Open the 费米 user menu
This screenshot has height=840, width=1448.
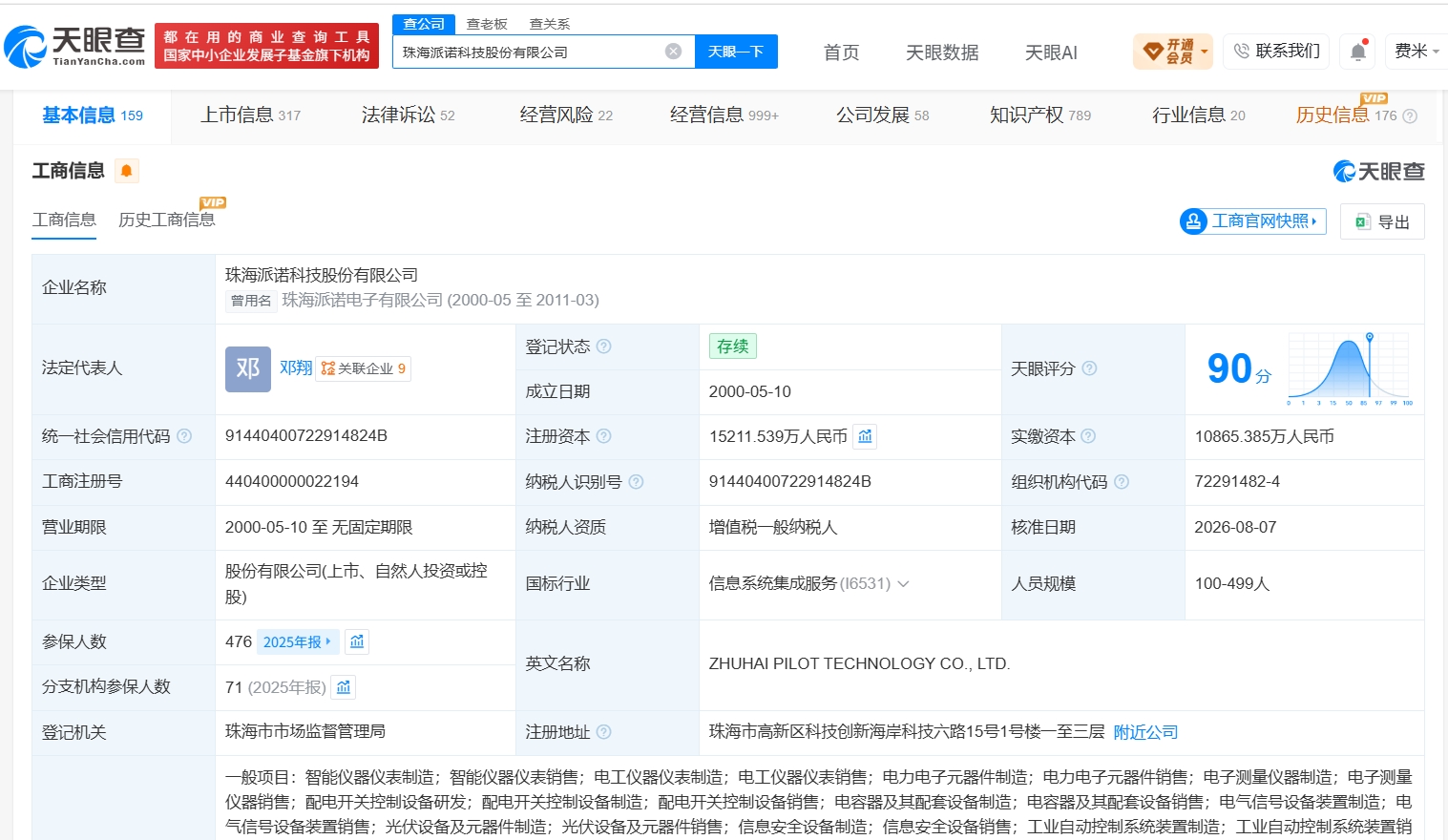pyautogui.click(x=1417, y=52)
